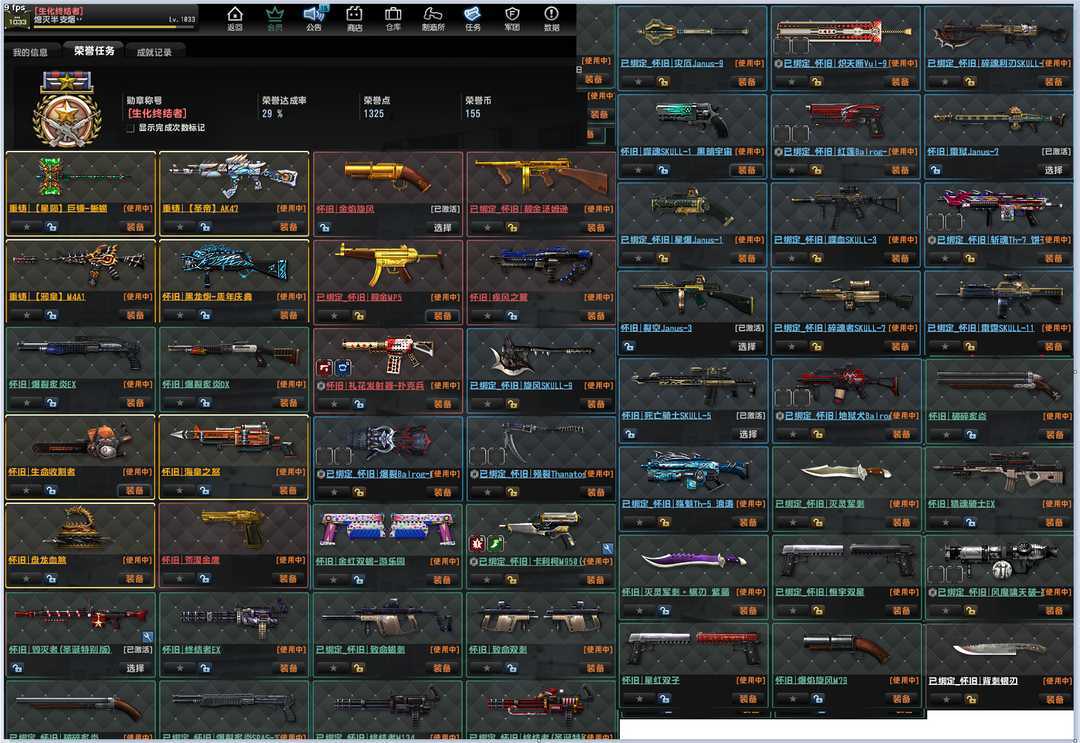
Task: Toggle lock icon on 金焰旋风 card
Action: [358, 227]
